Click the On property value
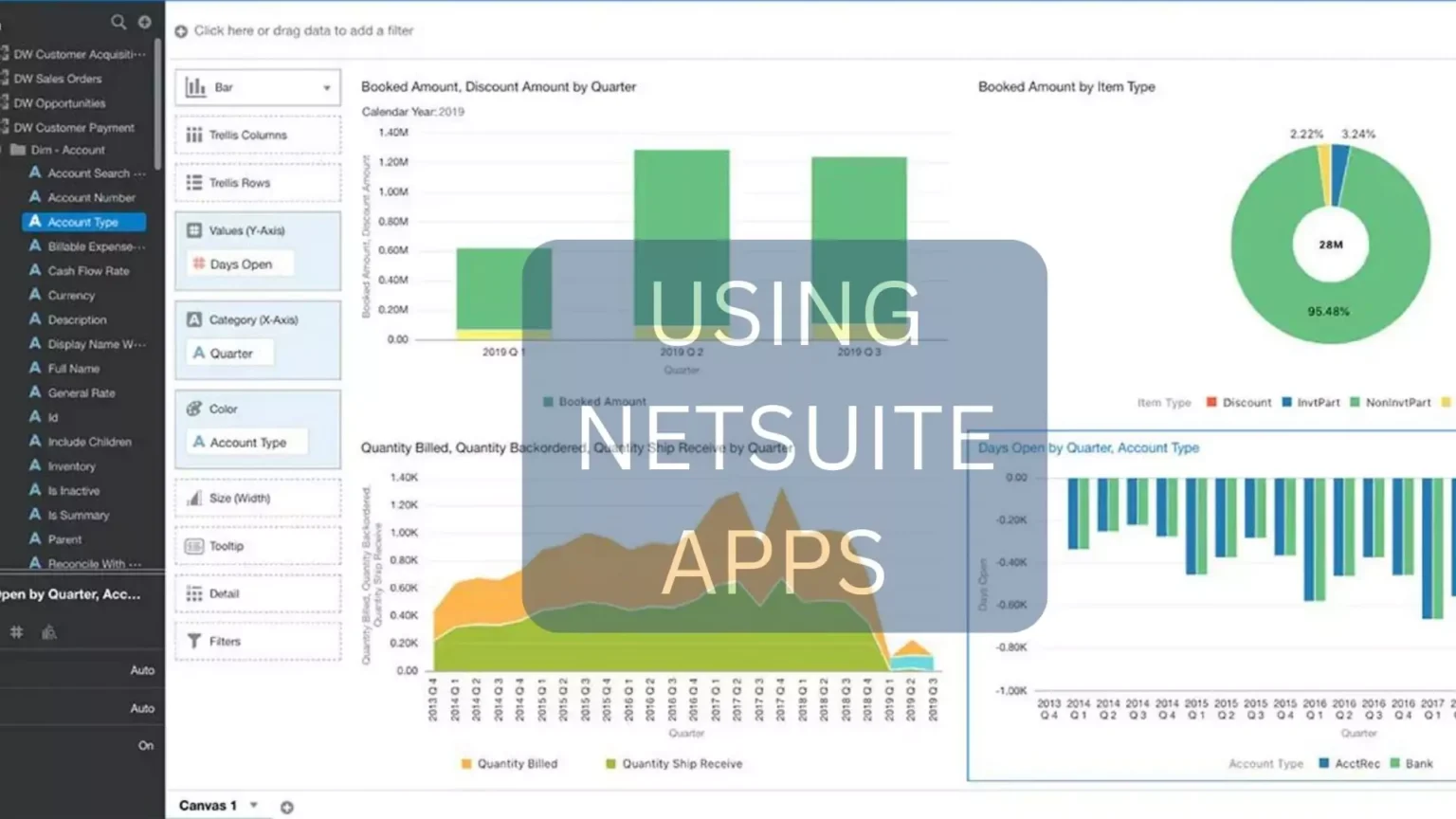Image resolution: width=1456 pixels, height=819 pixels. (x=146, y=745)
